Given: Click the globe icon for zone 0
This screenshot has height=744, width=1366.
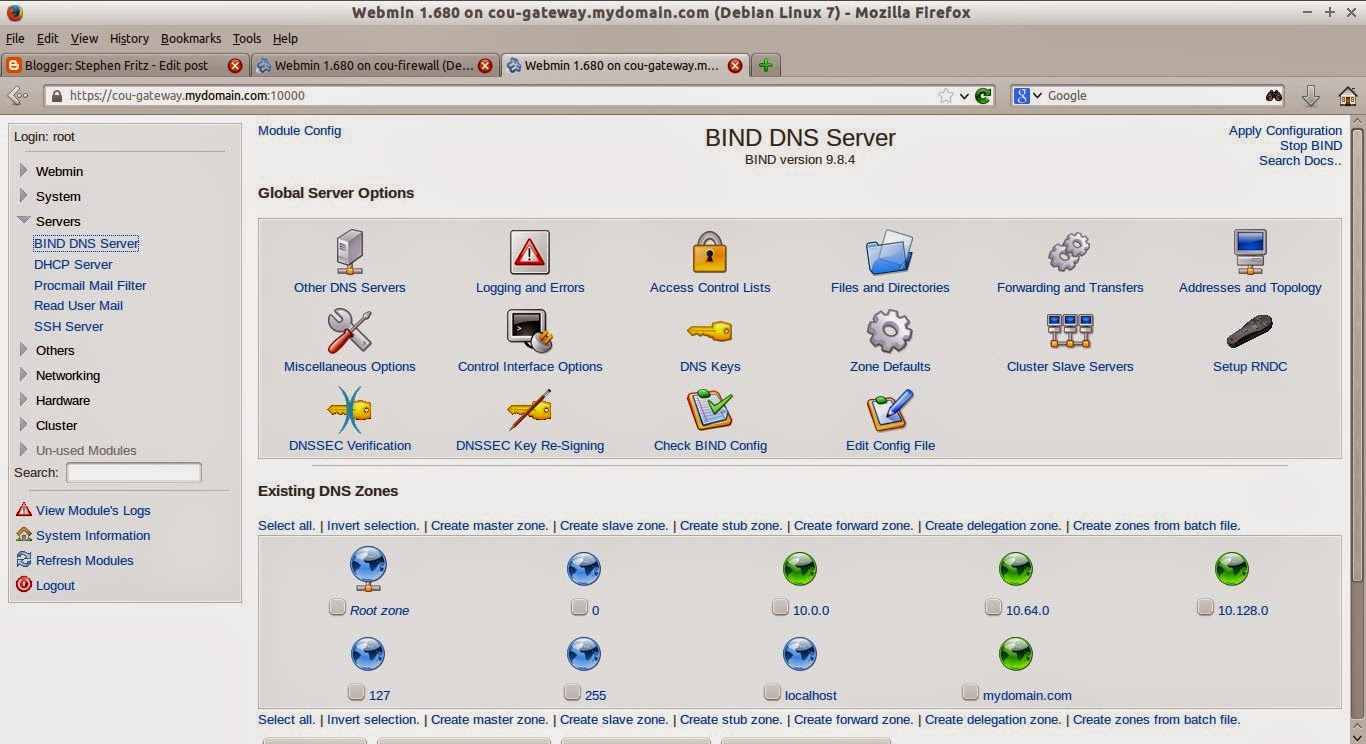Looking at the screenshot, I should click(x=584, y=569).
